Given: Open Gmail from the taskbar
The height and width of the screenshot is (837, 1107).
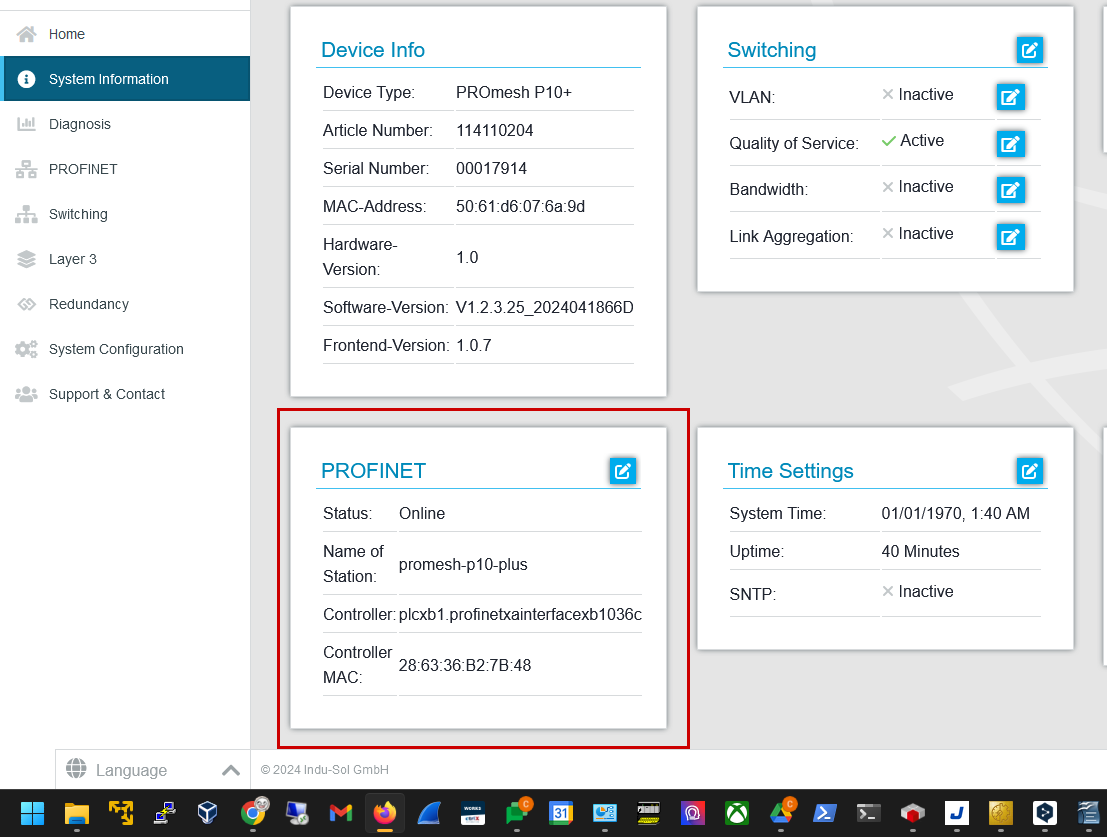Looking at the screenshot, I should pyautogui.click(x=341, y=813).
